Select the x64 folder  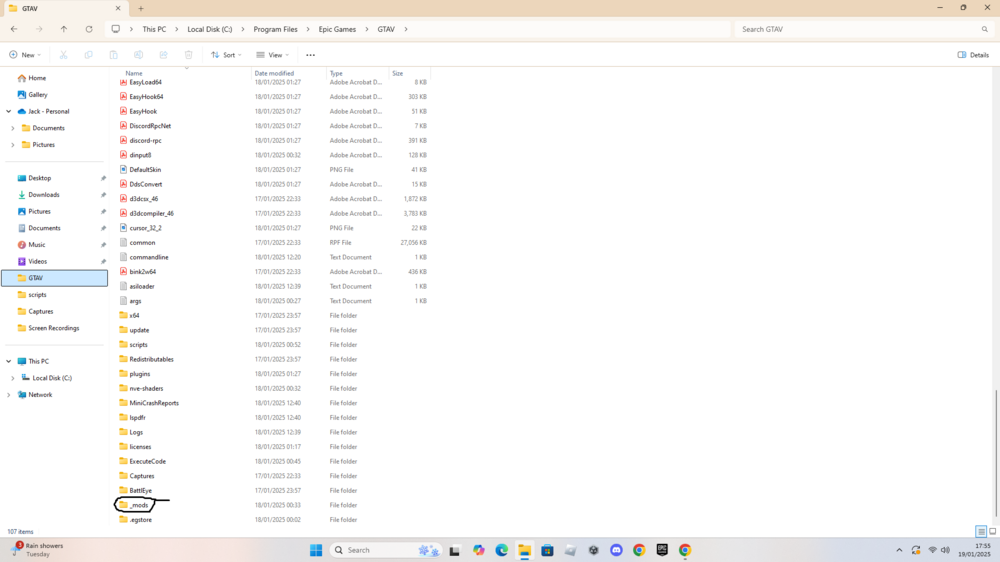pyautogui.click(x=134, y=316)
